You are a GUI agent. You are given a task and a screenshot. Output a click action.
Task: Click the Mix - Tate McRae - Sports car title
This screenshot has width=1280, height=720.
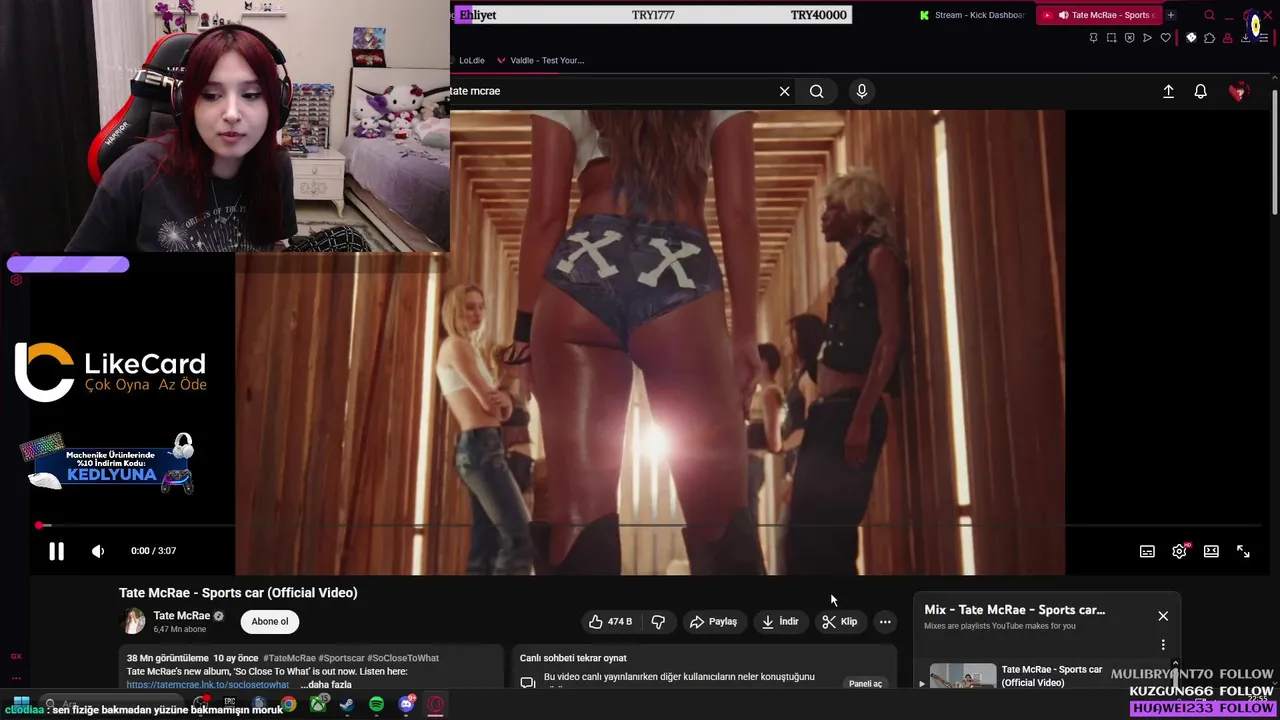pyautogui.click(x=1014, y=609)
